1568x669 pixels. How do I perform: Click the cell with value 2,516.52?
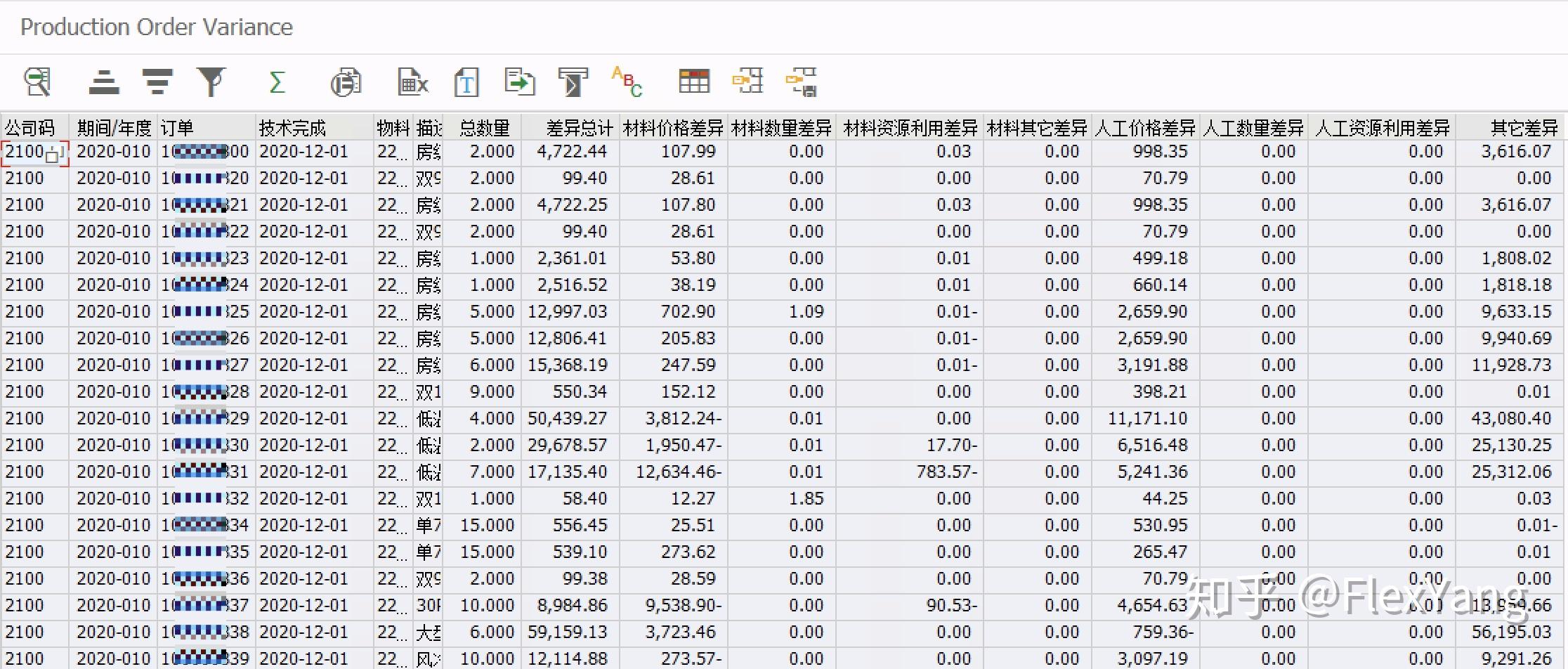click(x=570, y=285)
